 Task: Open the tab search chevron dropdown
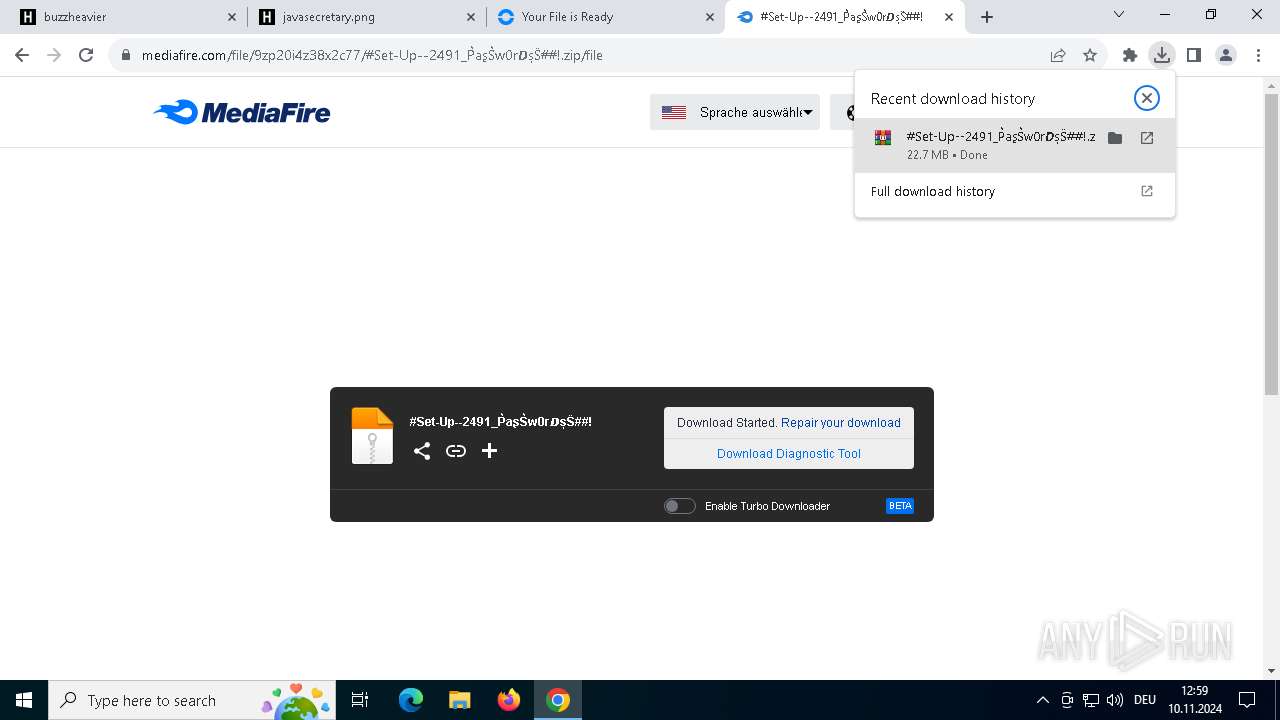[x=1119, y=15]
